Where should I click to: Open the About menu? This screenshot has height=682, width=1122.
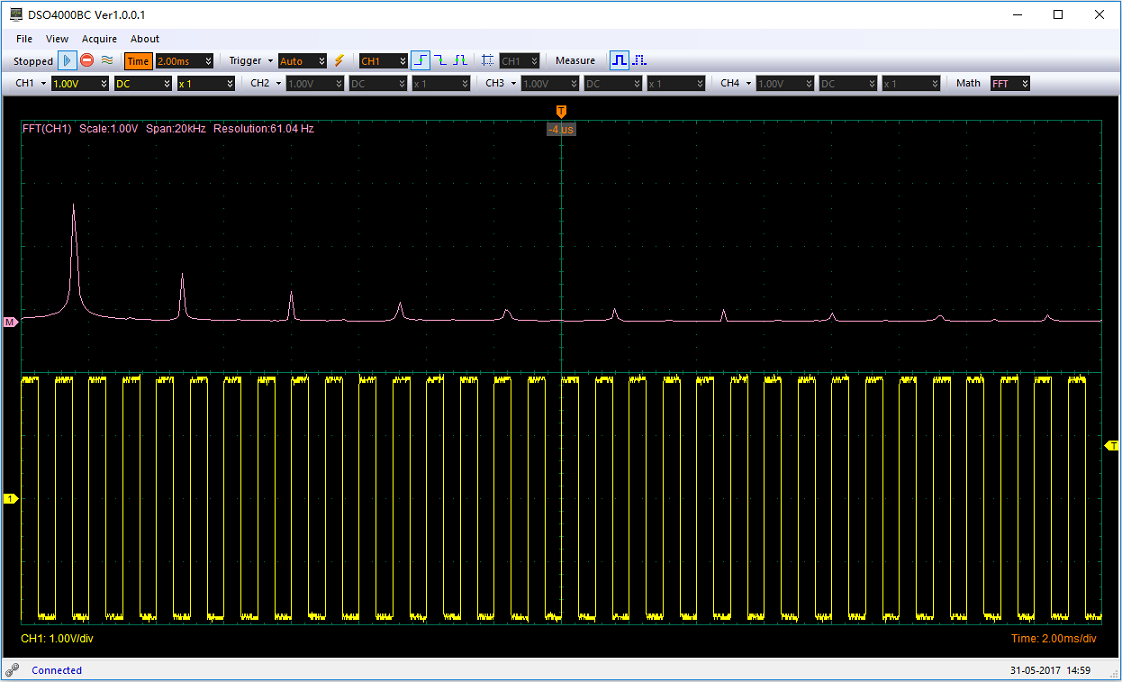[x=145, y=39]
